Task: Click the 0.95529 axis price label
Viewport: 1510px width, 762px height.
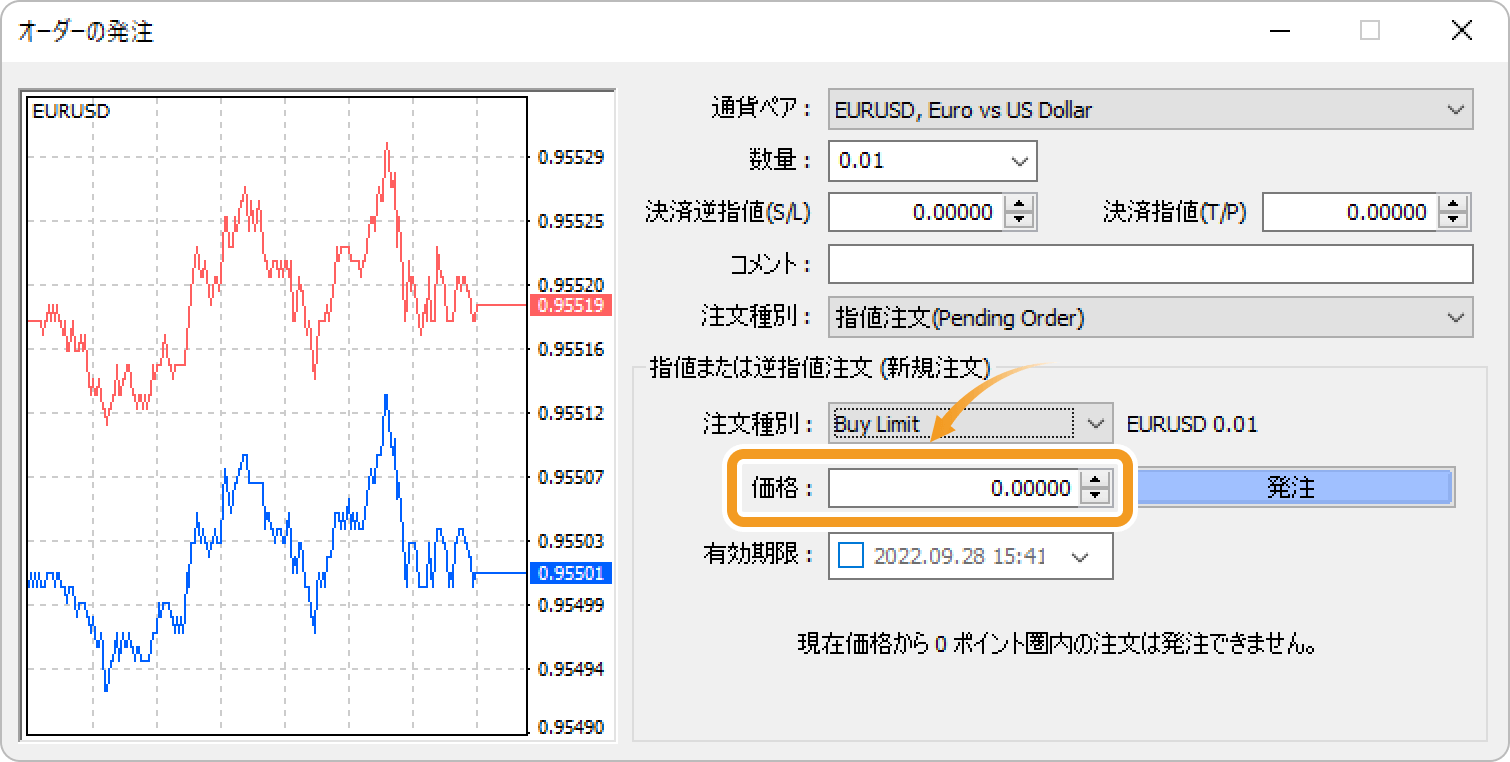Action: click(571, 157)
